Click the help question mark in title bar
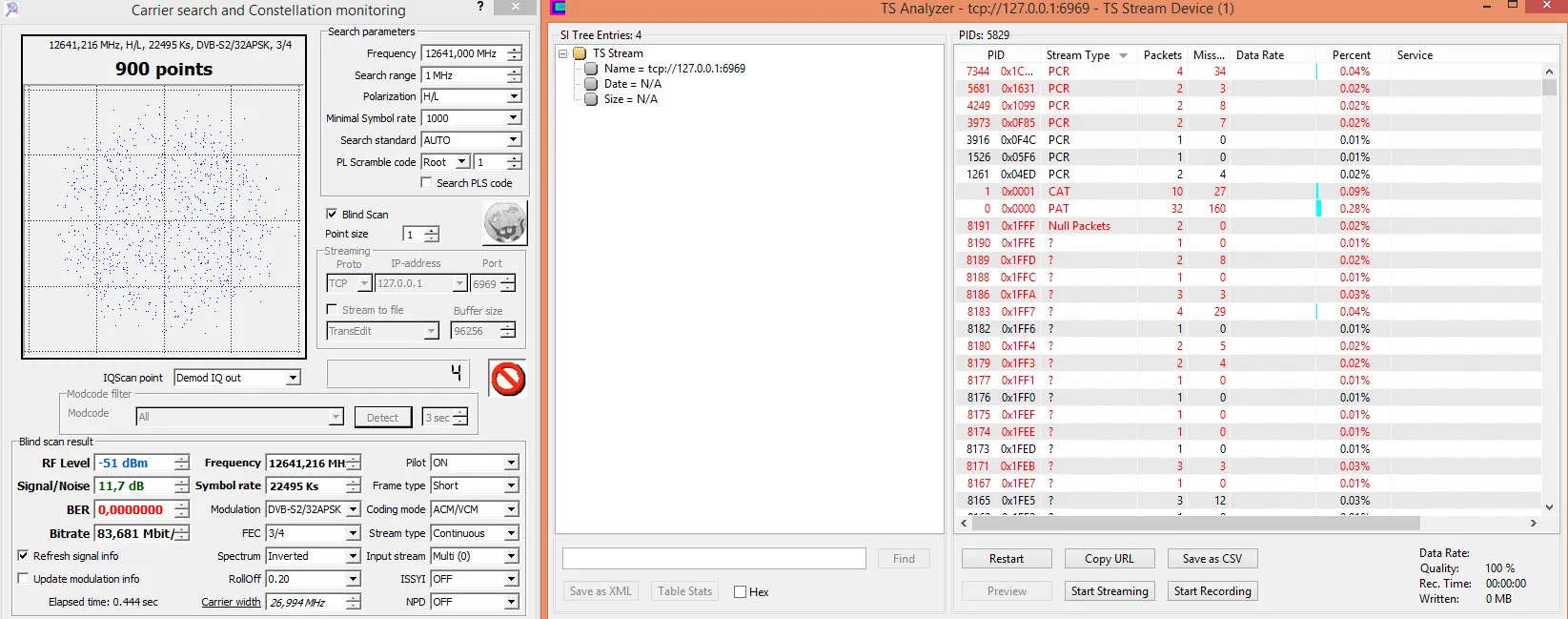This screenshot has width=1568, height=619. 479,8
